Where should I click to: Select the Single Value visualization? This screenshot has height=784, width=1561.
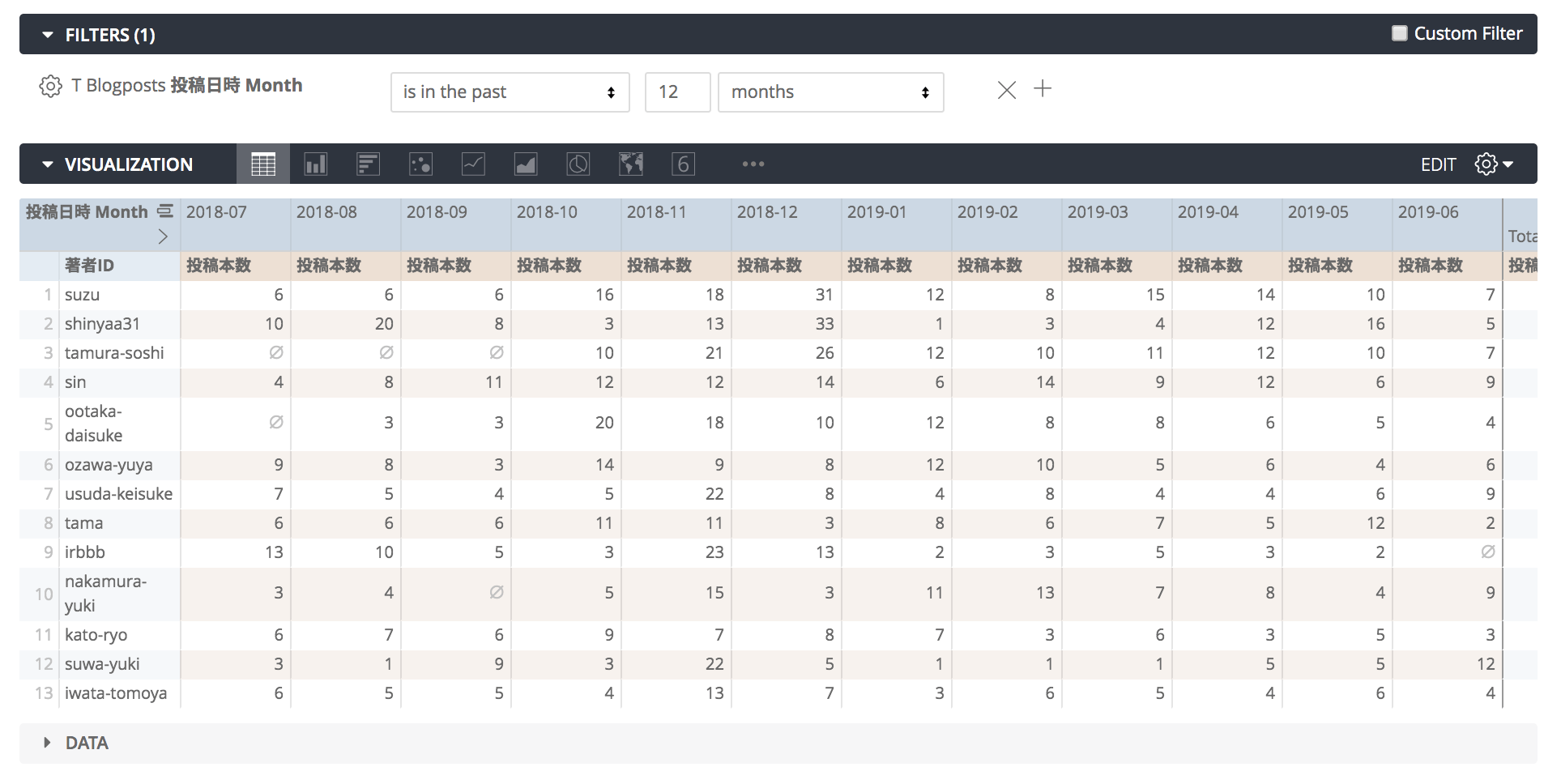coord(683,164)
